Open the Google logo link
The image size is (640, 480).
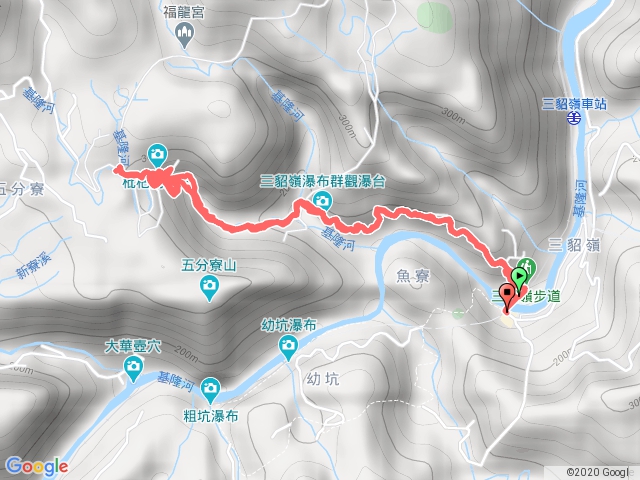point(37,466)
